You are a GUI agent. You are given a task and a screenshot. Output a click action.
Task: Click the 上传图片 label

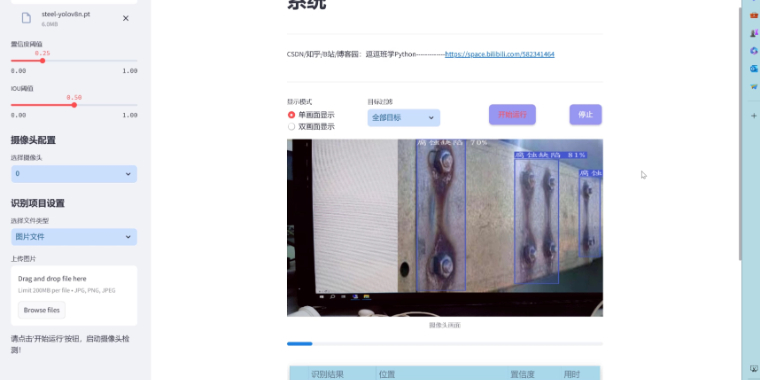(23, 259)
